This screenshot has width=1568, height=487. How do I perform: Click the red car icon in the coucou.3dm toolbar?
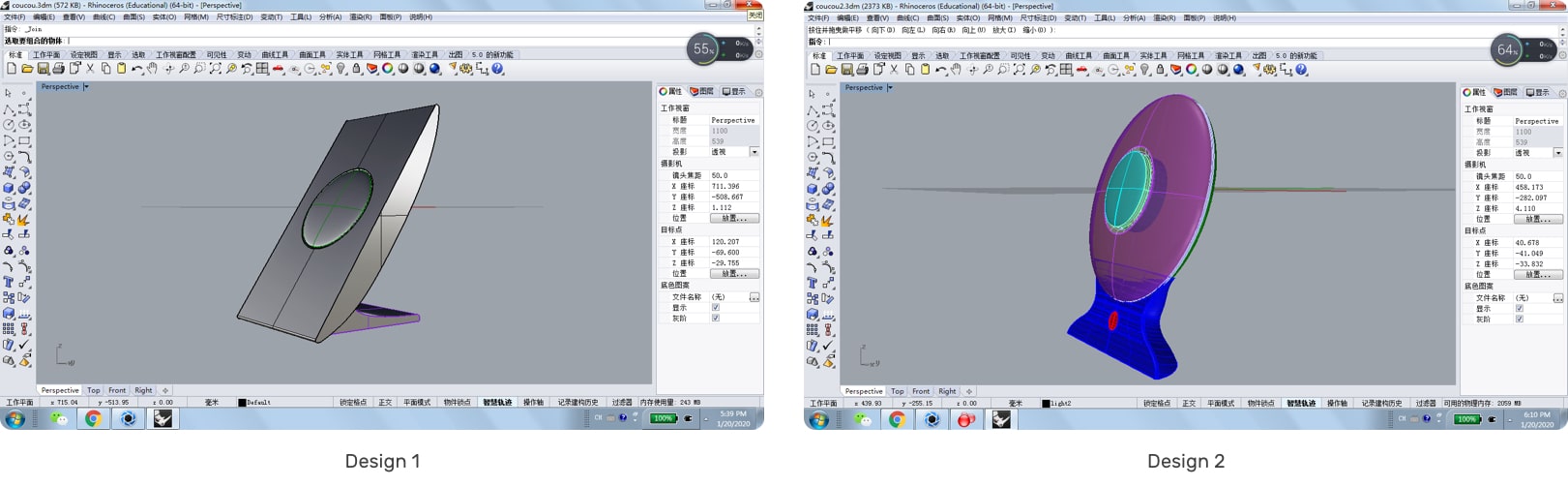(x=278, y=69)
